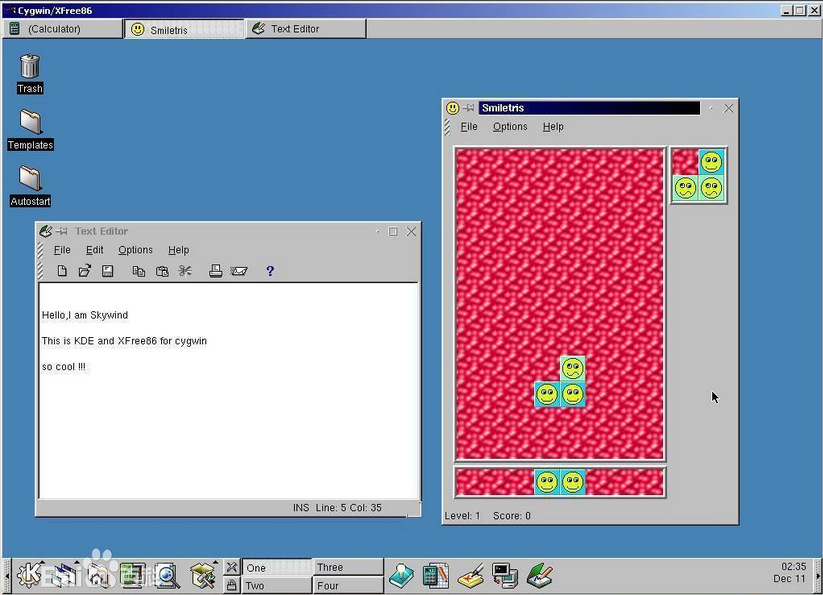Switch to the Smiletris taskbar button
823x595 pixels.
[185, 29]
